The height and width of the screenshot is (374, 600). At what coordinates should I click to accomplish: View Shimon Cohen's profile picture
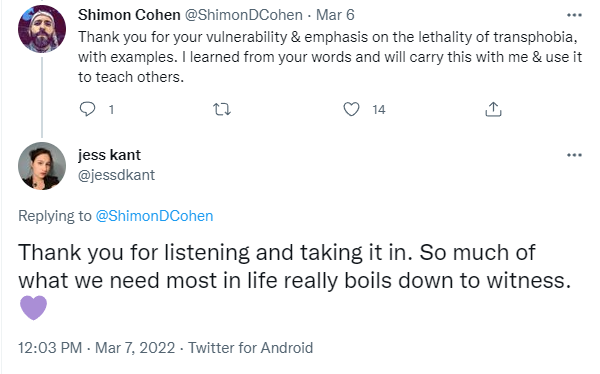tap(42, 29)
